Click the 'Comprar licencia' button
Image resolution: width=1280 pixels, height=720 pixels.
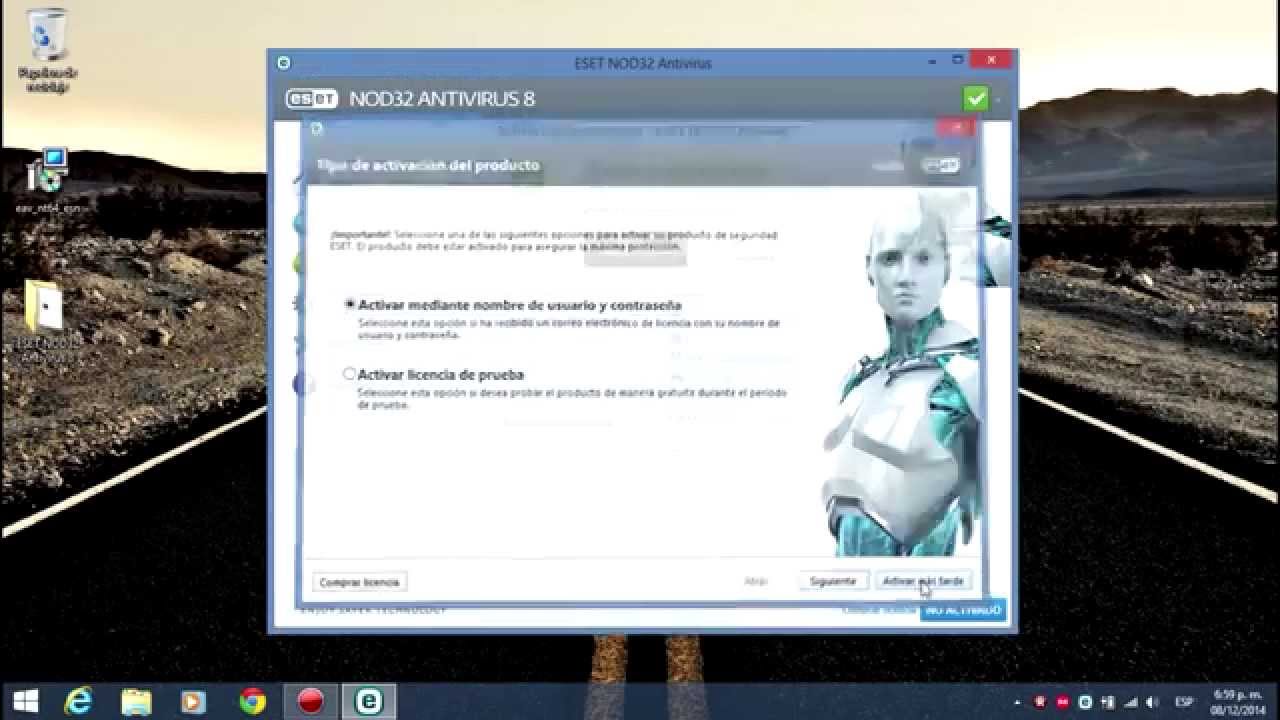pyautogui.click(x=360, y=582)
